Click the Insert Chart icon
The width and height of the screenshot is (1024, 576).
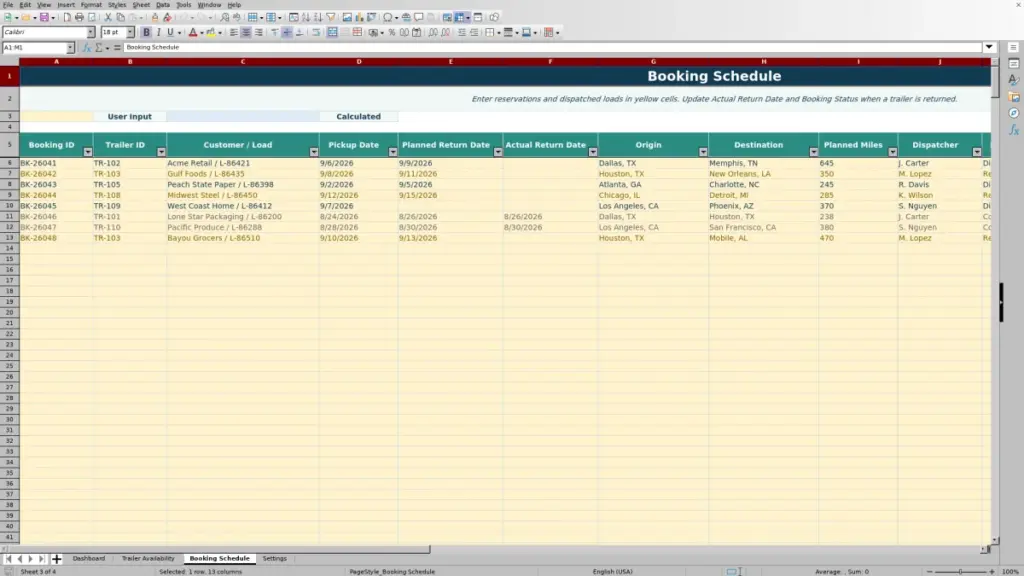coord(359,18)
